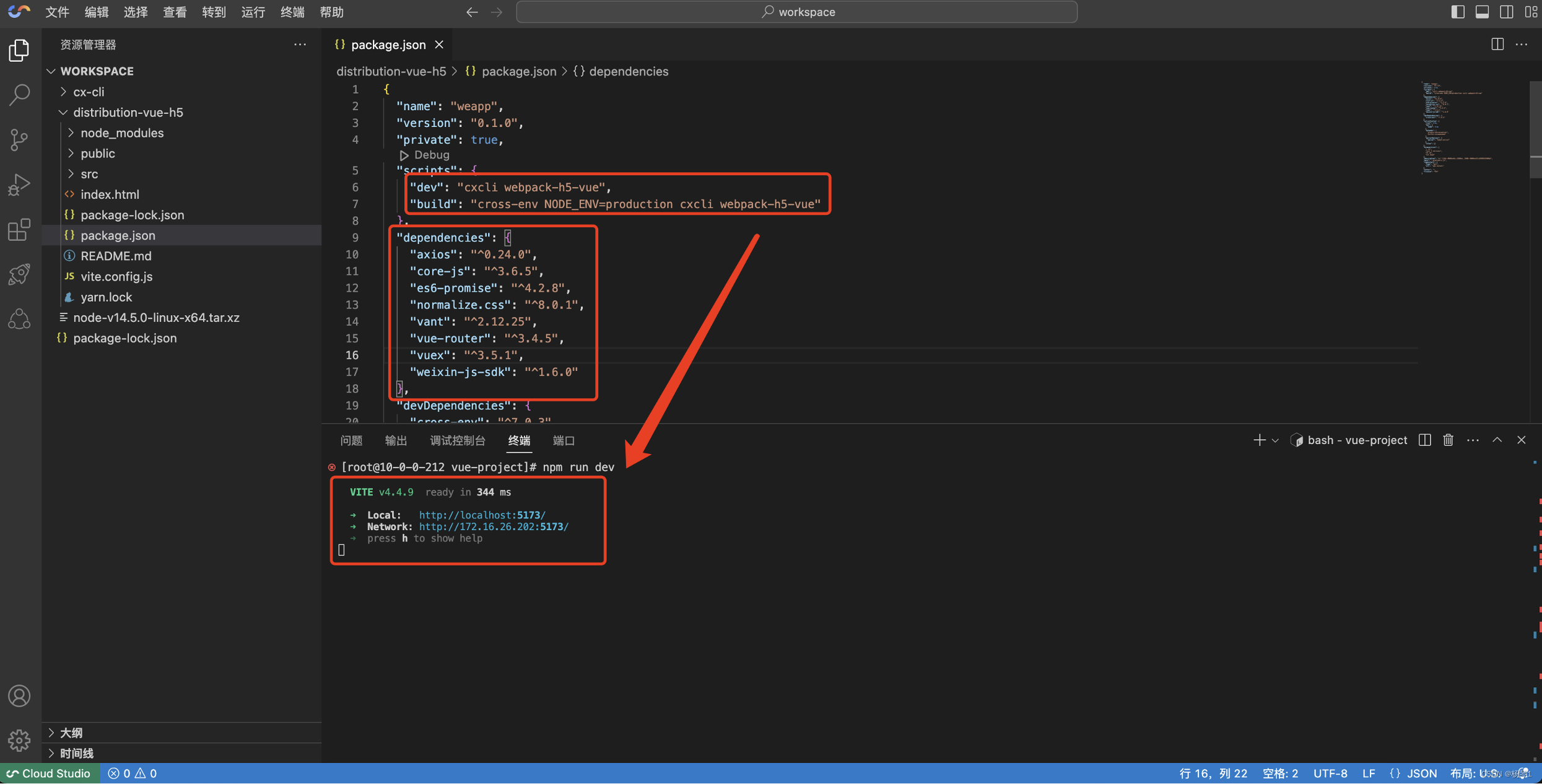Toggle the secondary sidebar visibility

coord(1506,12)
